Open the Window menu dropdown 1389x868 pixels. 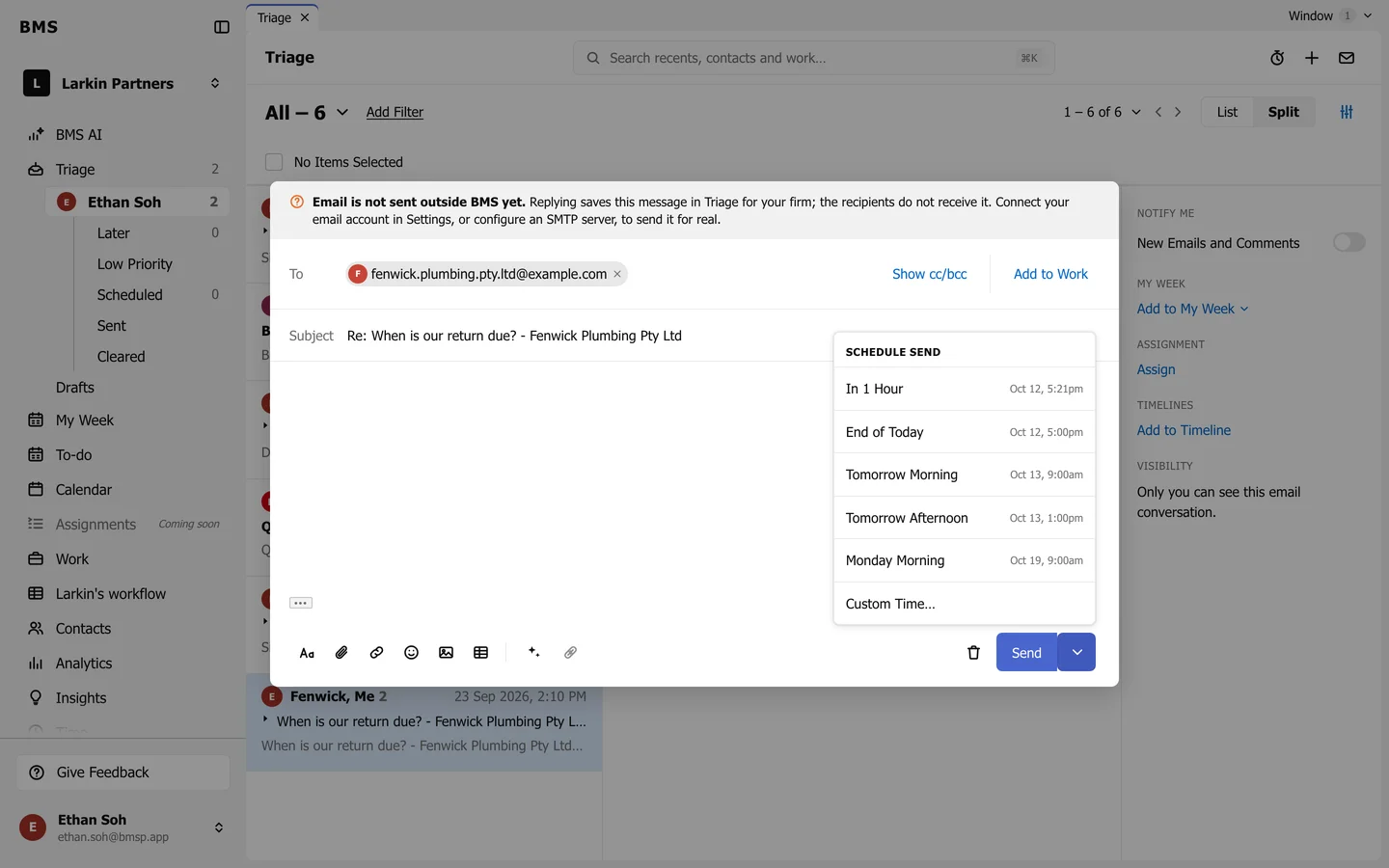1330,15
